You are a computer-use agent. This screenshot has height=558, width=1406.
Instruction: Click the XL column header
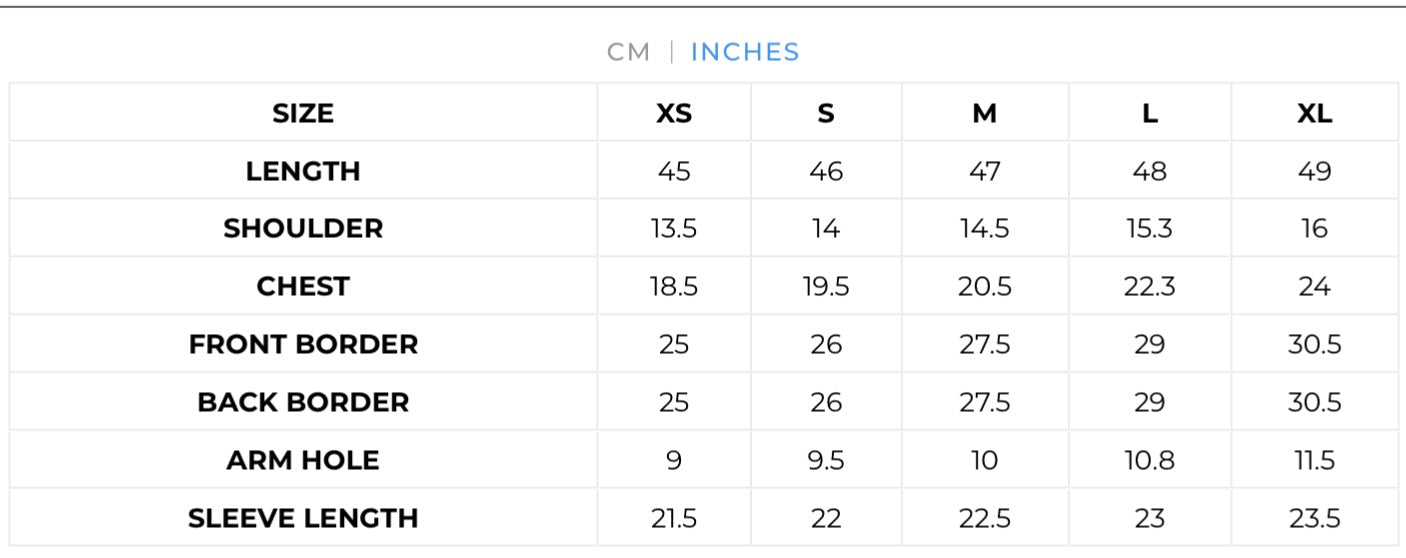coord(1314,113)
